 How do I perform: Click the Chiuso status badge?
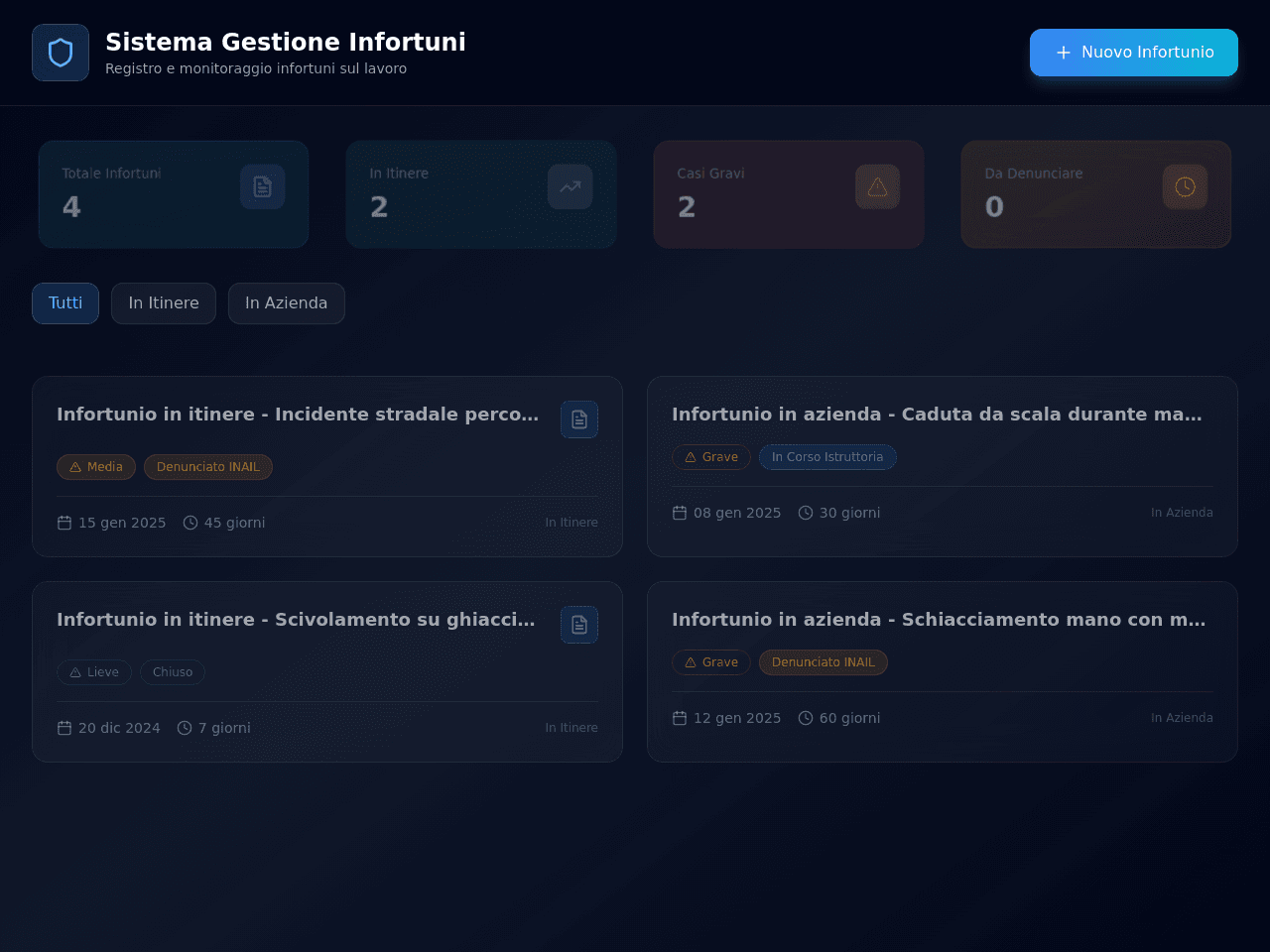173,672
